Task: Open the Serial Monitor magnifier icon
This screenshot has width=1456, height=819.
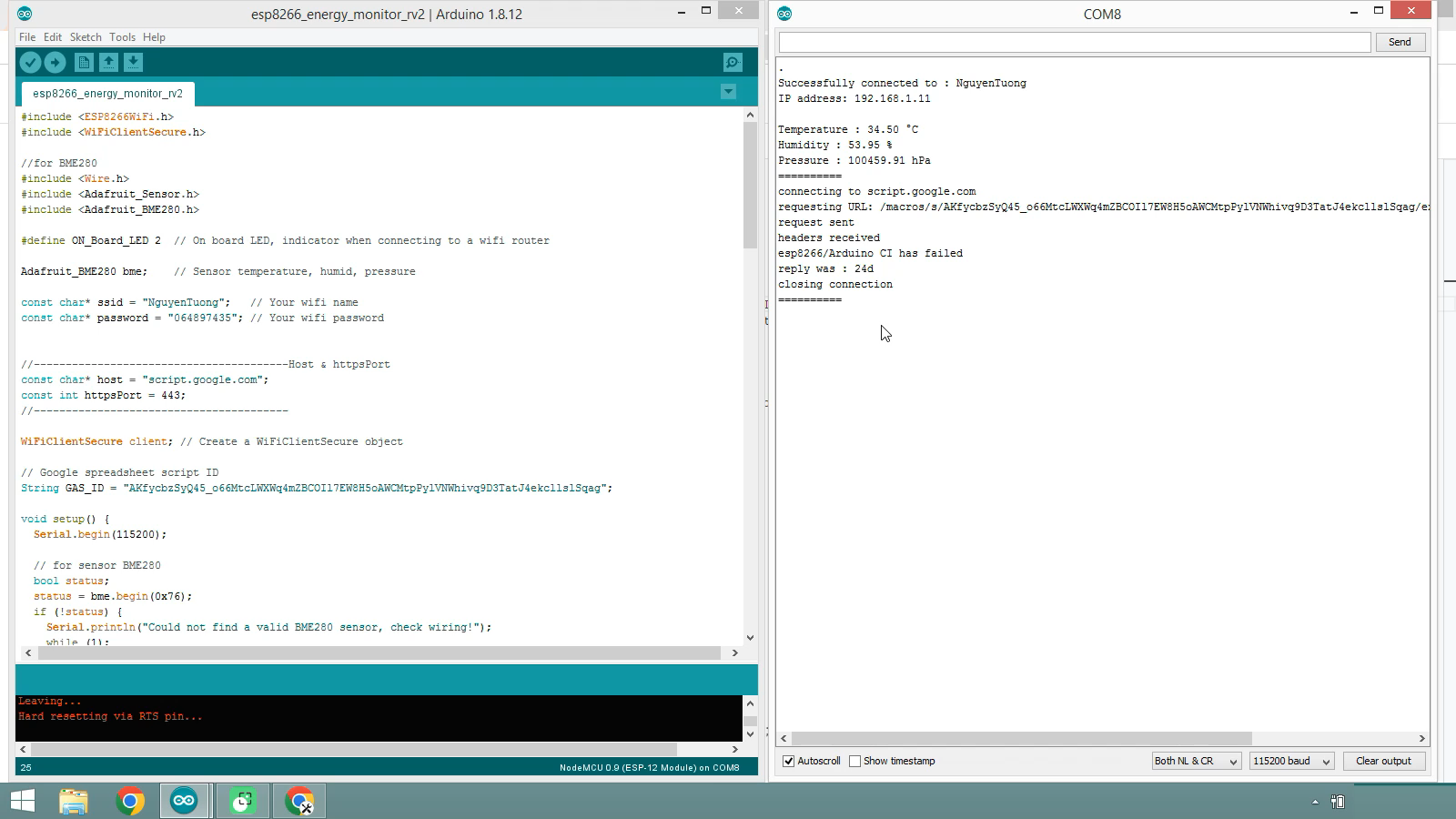Action: tap(733, 62)
